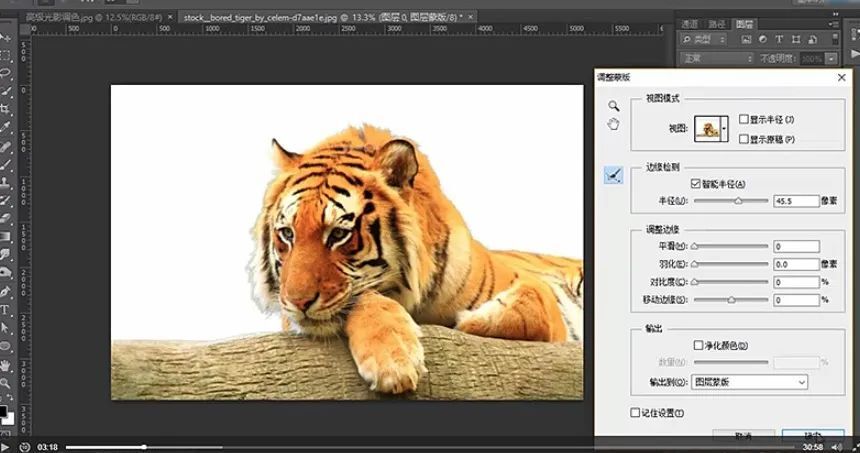The image size is (860, 453).
Task: Select the Zoom tool in Refine Mask dialog
Action: (614, 105)
